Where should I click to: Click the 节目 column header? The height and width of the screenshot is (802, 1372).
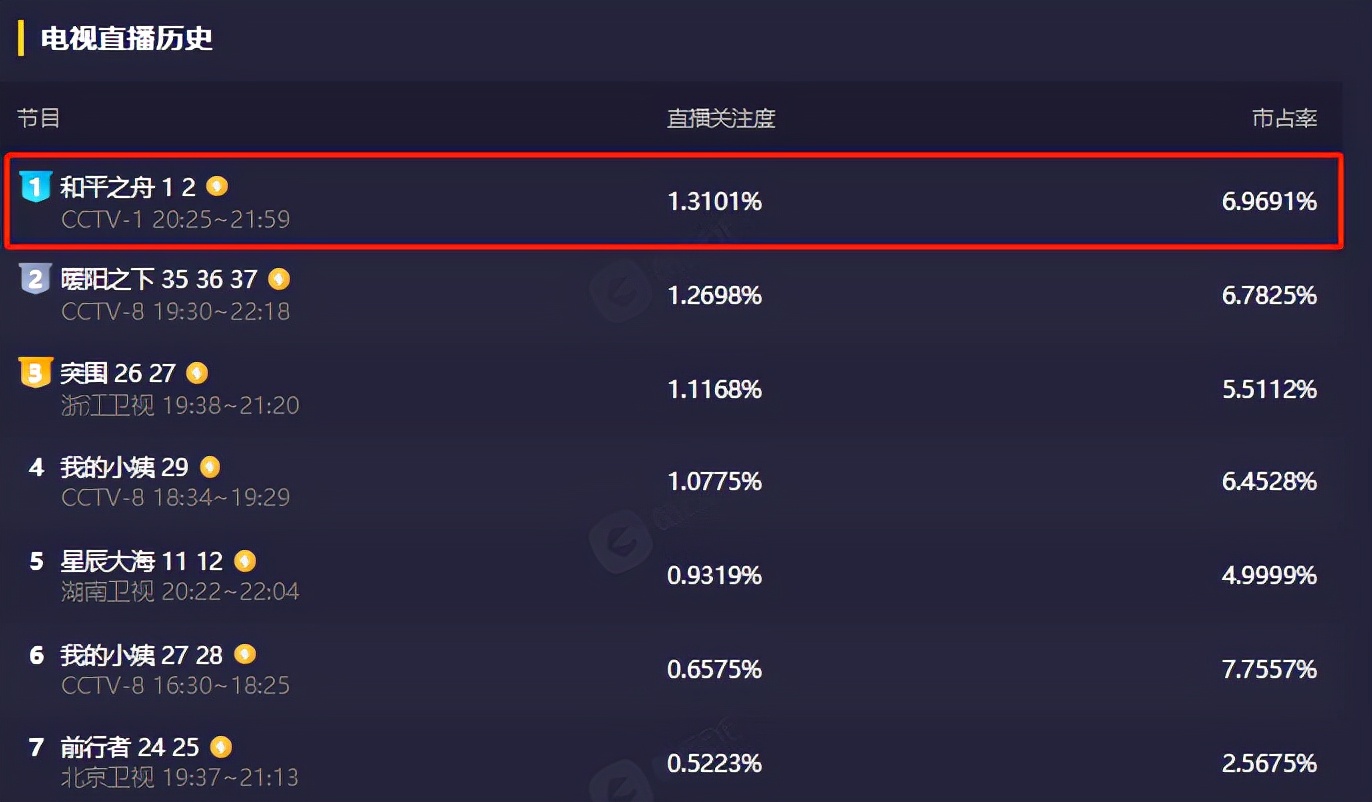(x=39, y=119)
